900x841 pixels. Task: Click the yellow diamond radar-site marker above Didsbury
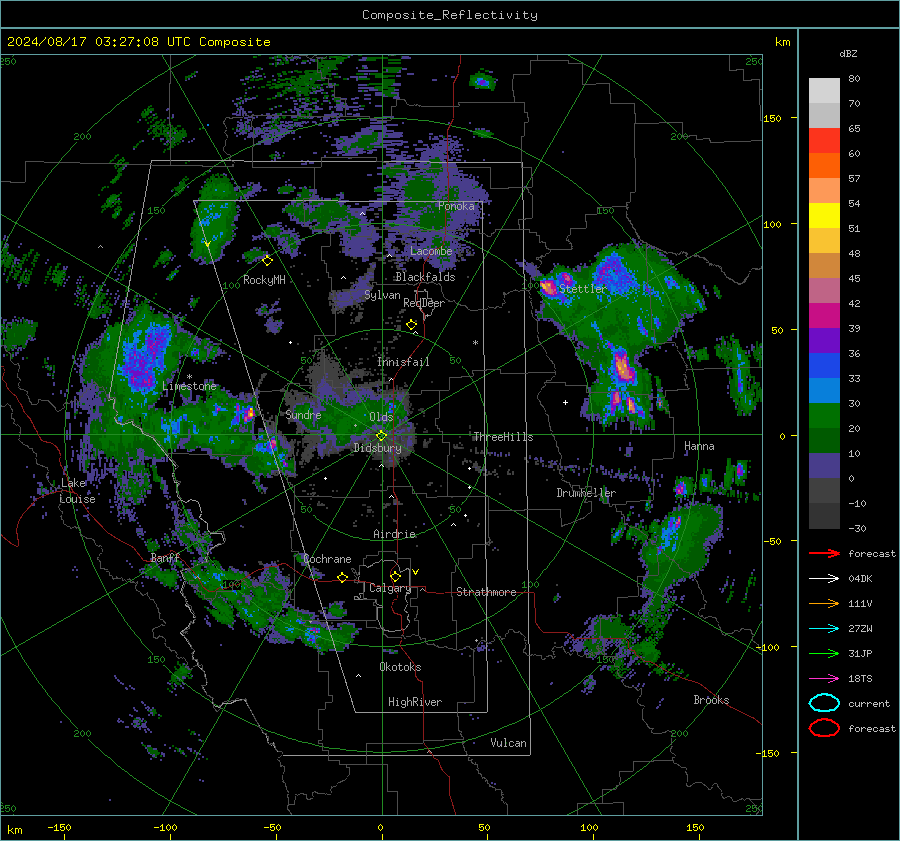coord(381,436)
